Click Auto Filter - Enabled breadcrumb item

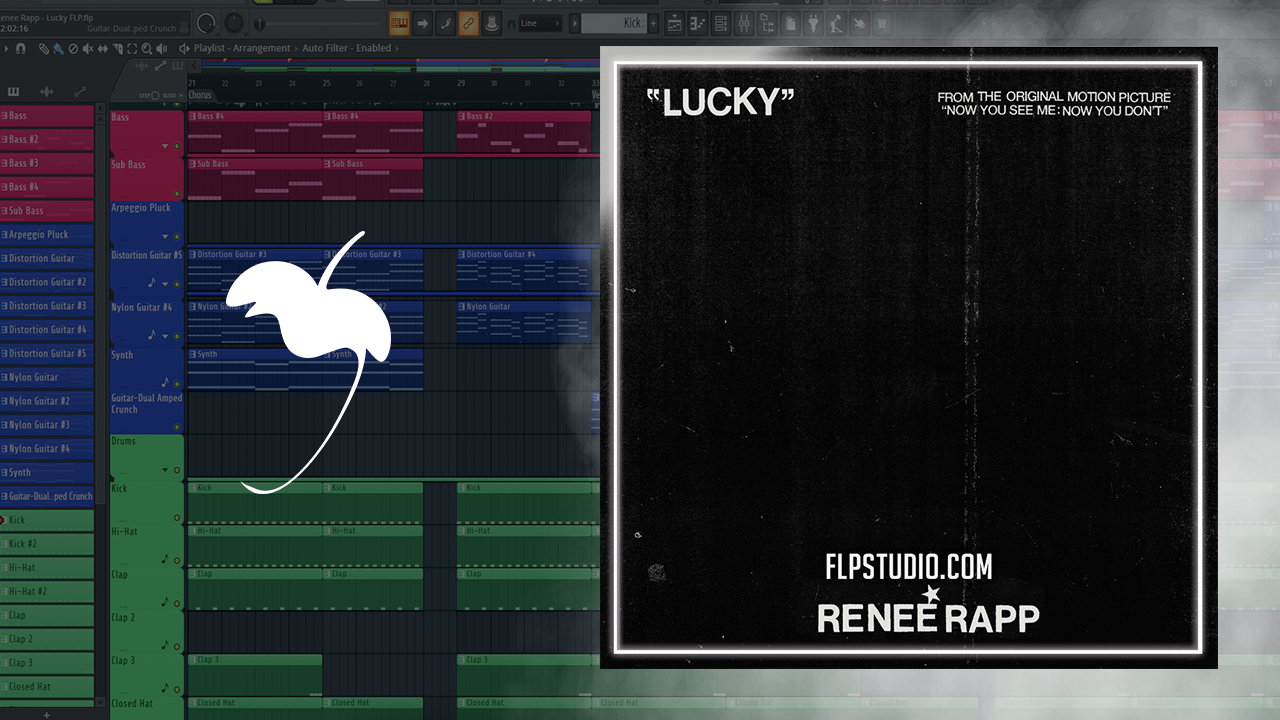346,48
